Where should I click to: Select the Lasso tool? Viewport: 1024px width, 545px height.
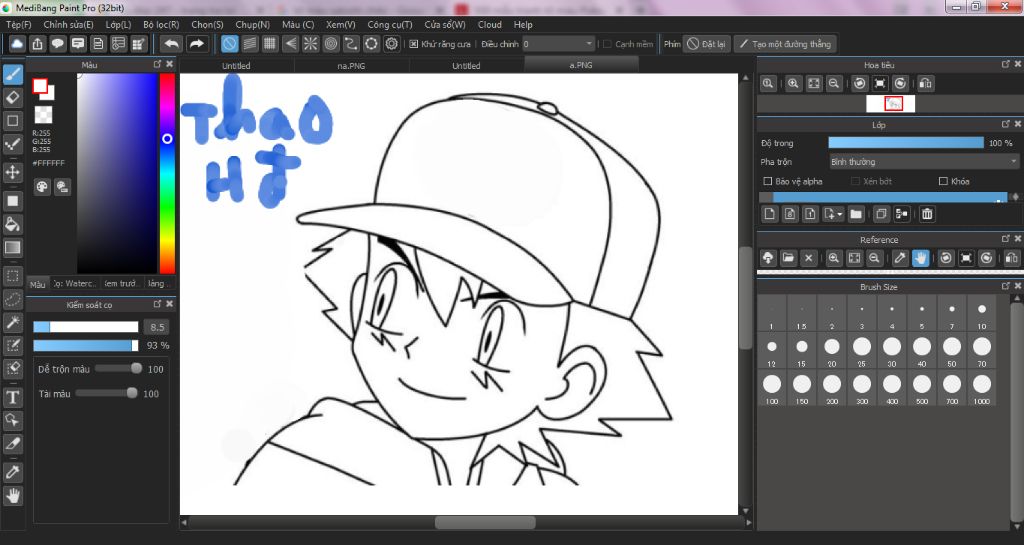coord(12,299)
